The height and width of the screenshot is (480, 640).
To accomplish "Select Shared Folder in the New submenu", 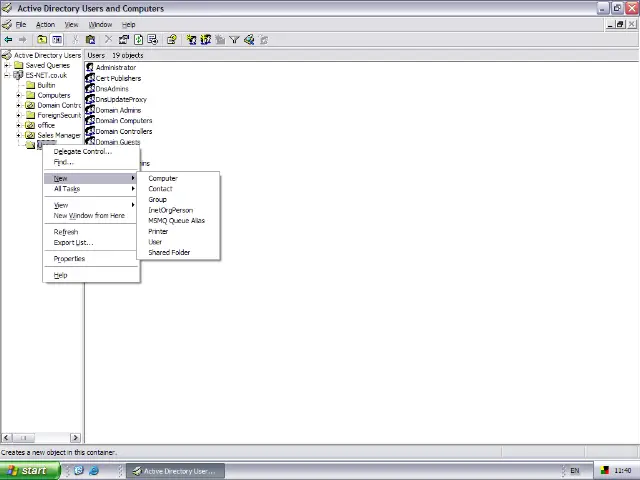I will 178,252.
